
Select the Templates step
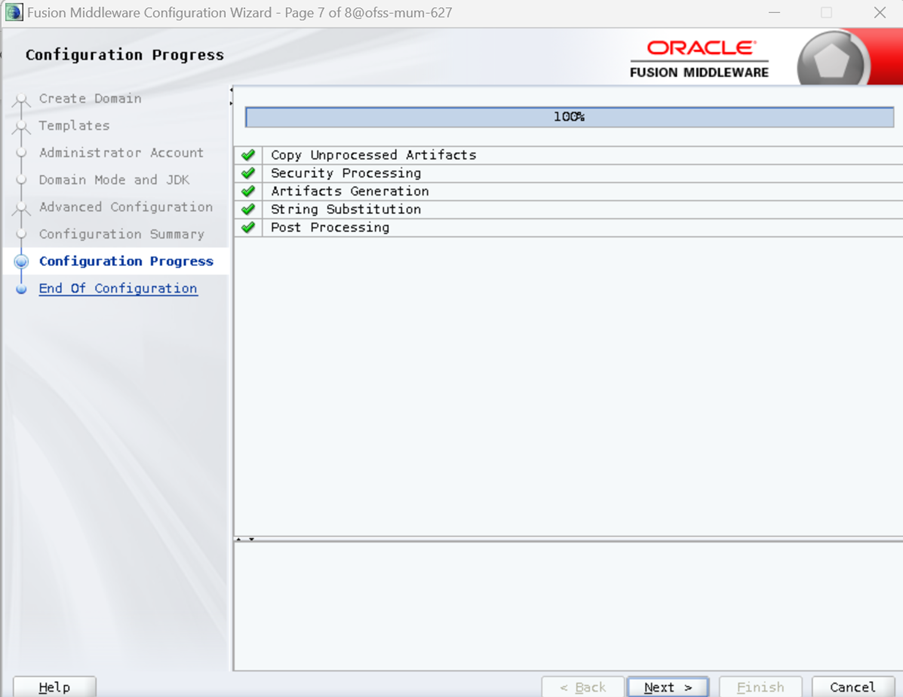click(74, 126)
